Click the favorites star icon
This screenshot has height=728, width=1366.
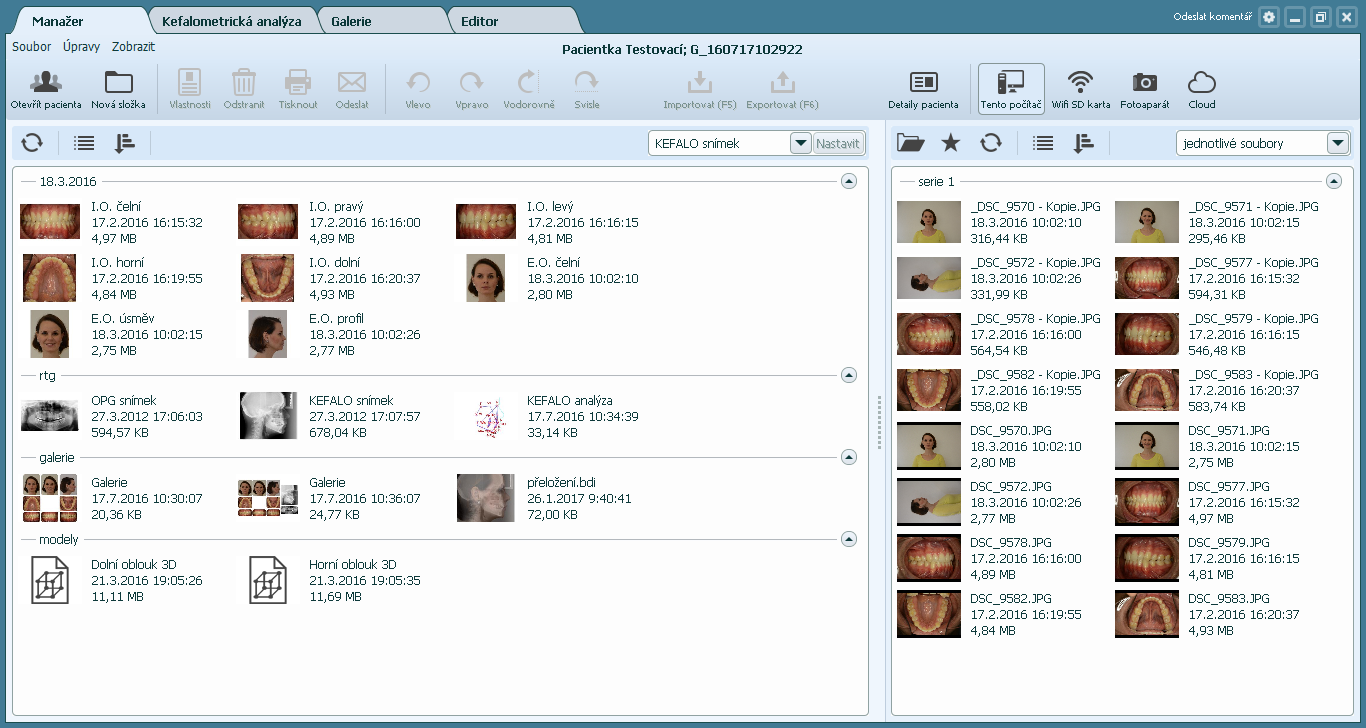pos(951,143)
